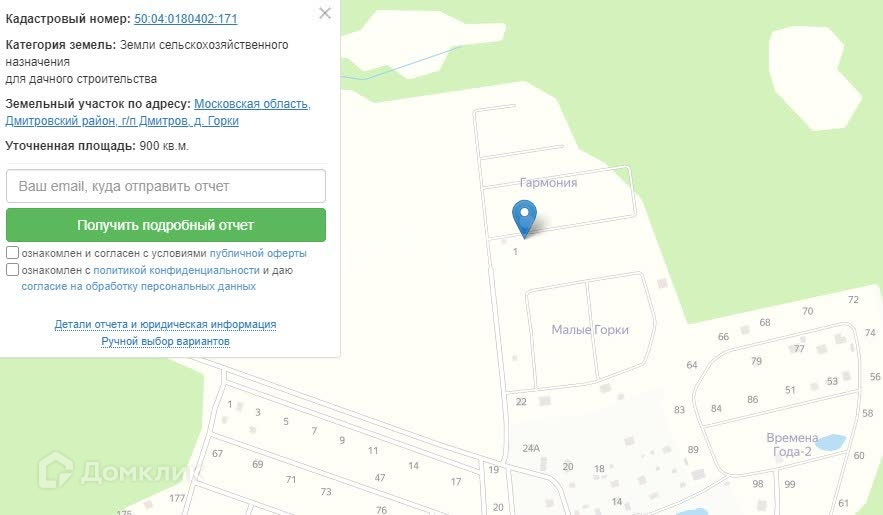Open согласие на обработку персональных данных link

pyautogui.click(x=139, y=286)
